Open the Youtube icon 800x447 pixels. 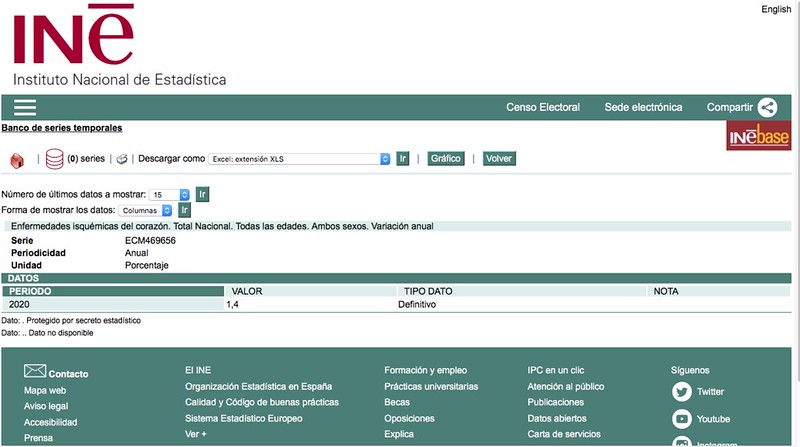tap(682, 419)
